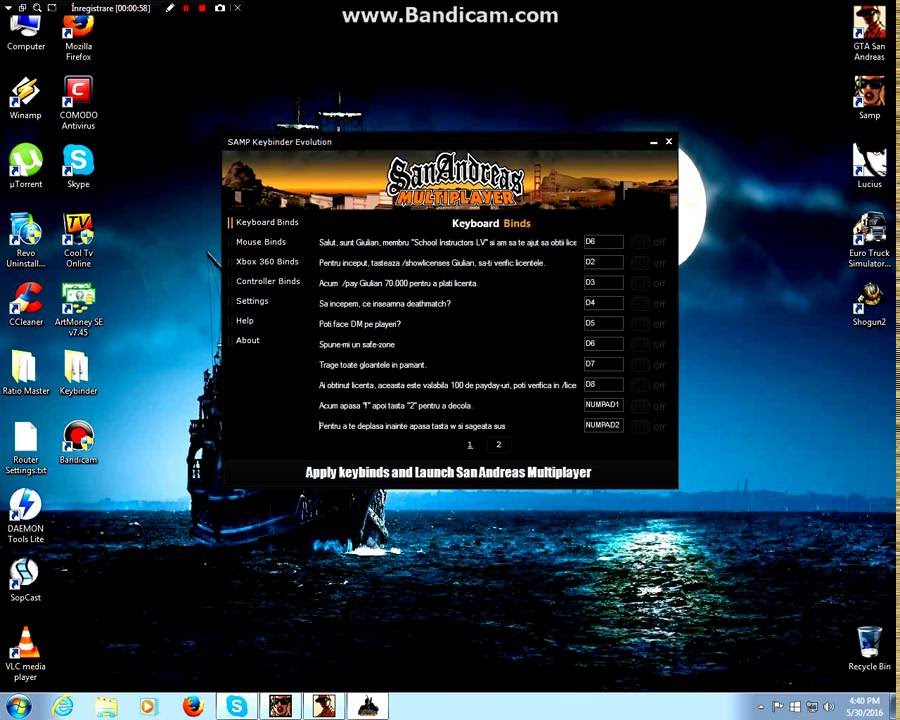This screenshot has height=720, width=900.
Task: Select the Keybinder folder on desktop
Action: [78, 373]
